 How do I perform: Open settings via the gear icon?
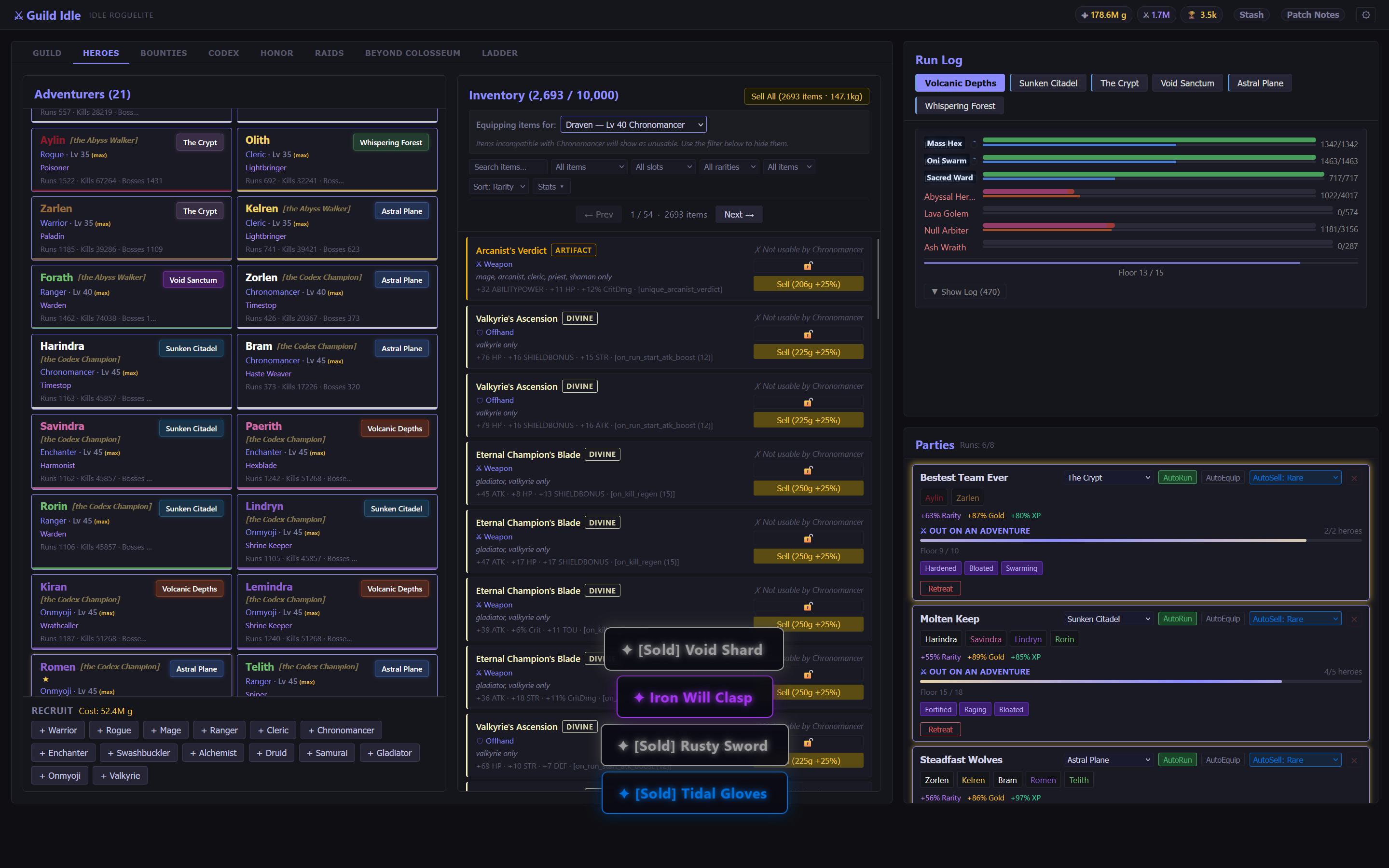pyautogui.click(x=1366, y=15)
